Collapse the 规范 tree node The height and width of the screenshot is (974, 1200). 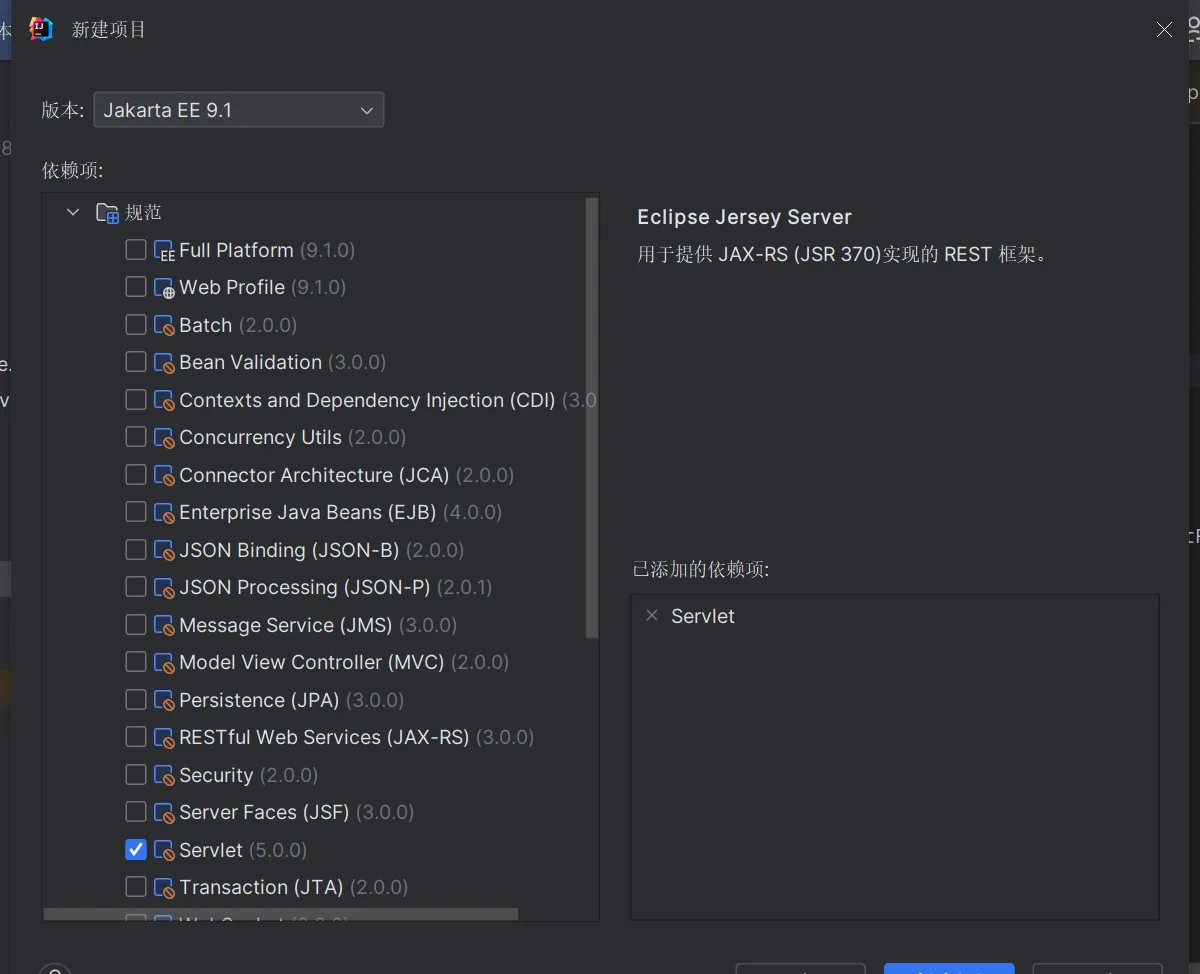[x=72, y=212]
